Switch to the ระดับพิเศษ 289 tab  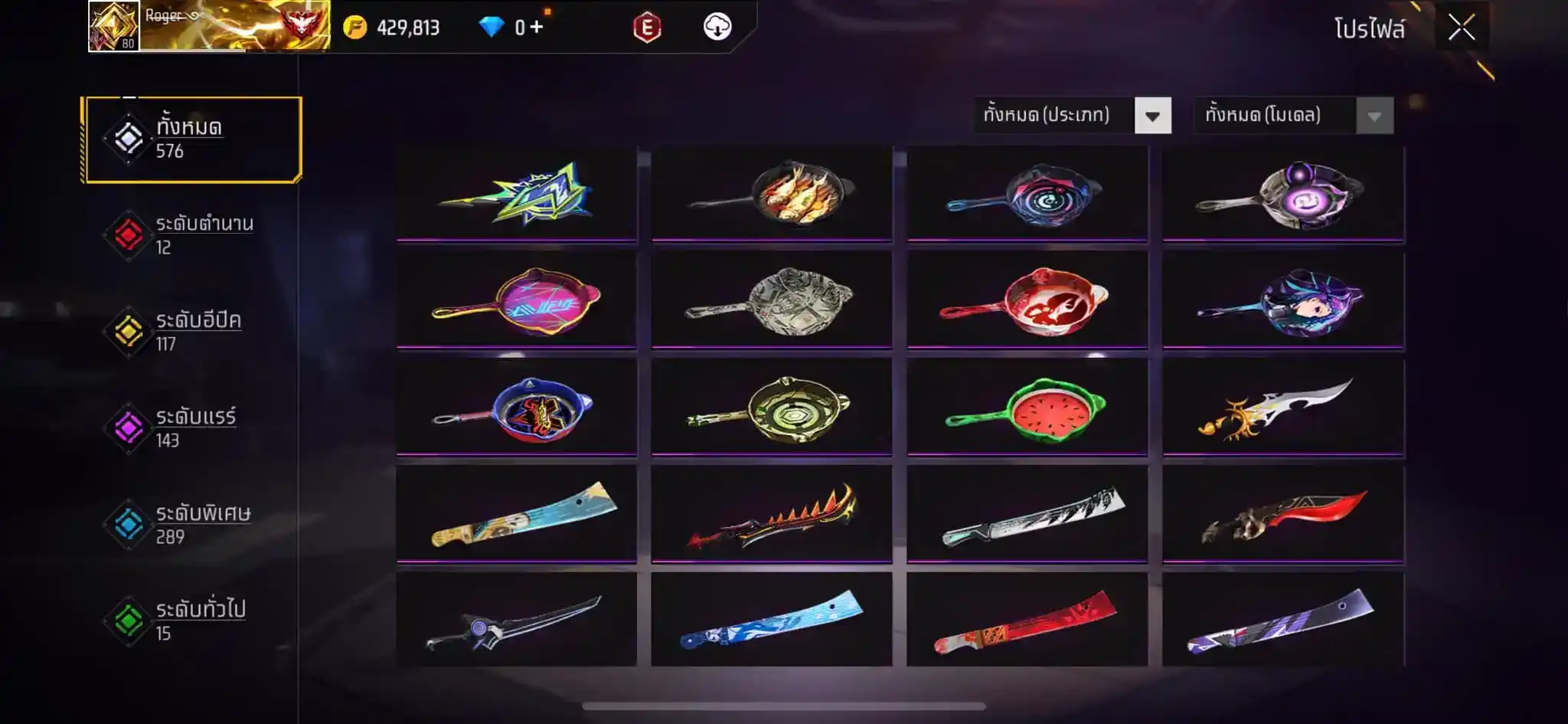(x=191, y=524)
